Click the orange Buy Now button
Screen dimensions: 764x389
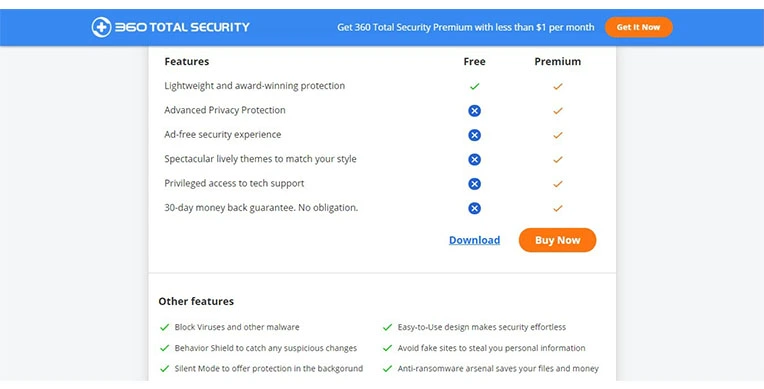[557, 240]
